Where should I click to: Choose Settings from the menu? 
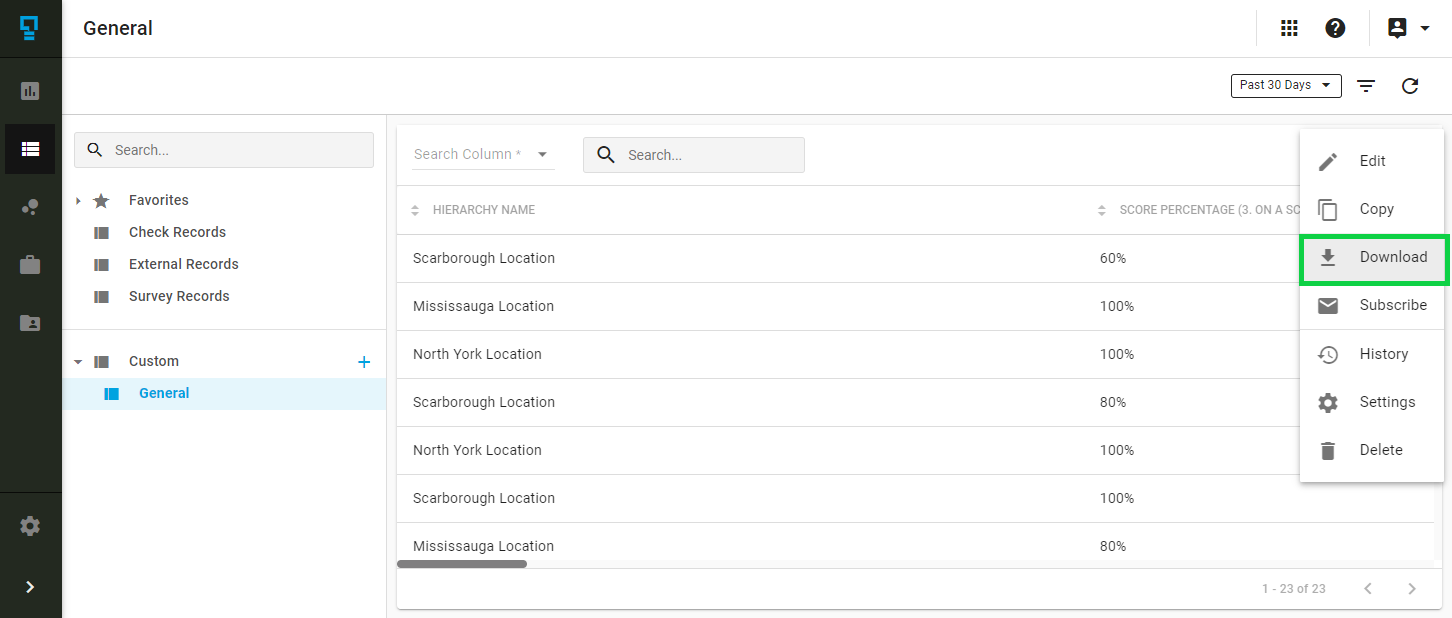pos(1372,402)
